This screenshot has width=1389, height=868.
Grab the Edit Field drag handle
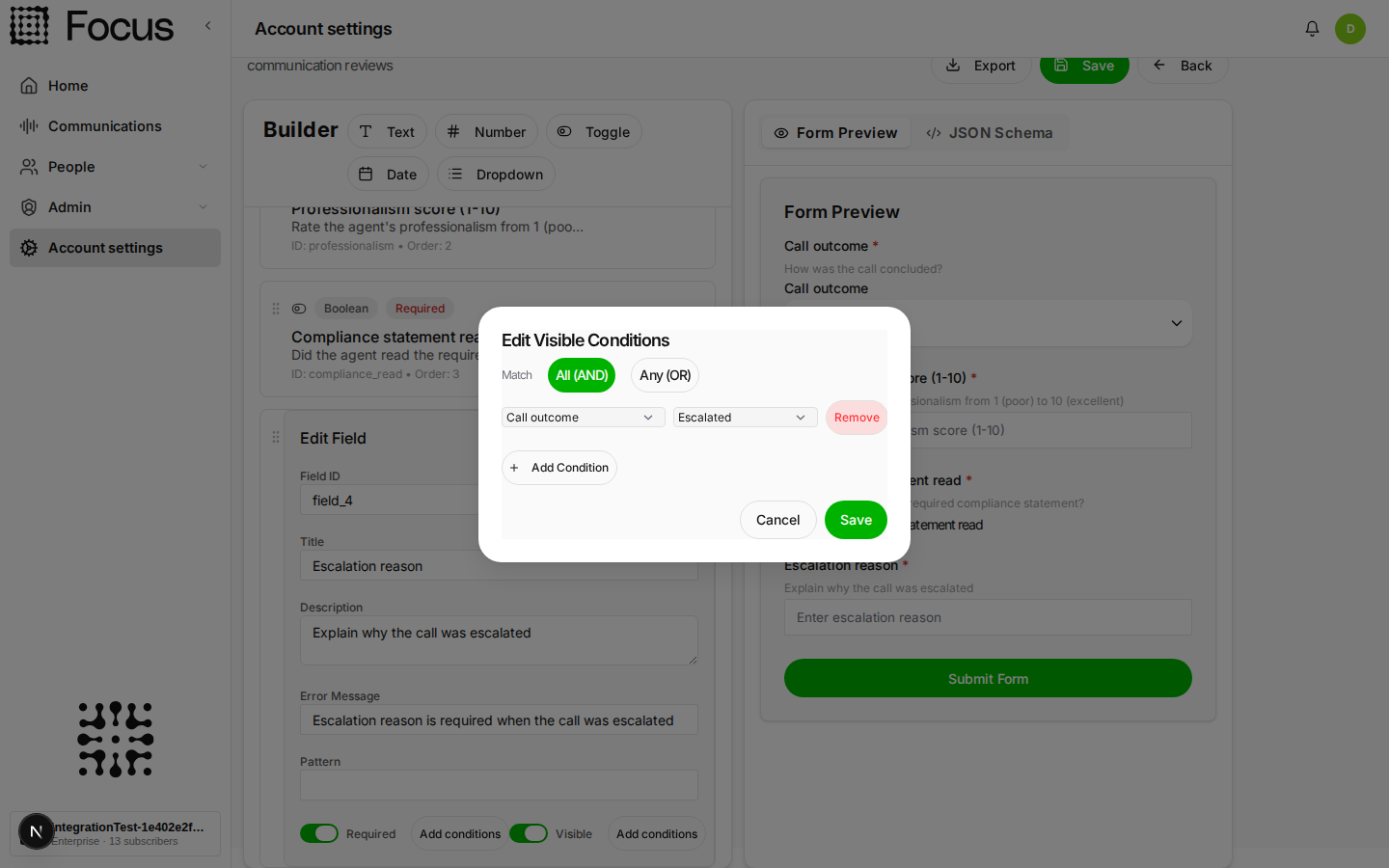tap(276, 437)
